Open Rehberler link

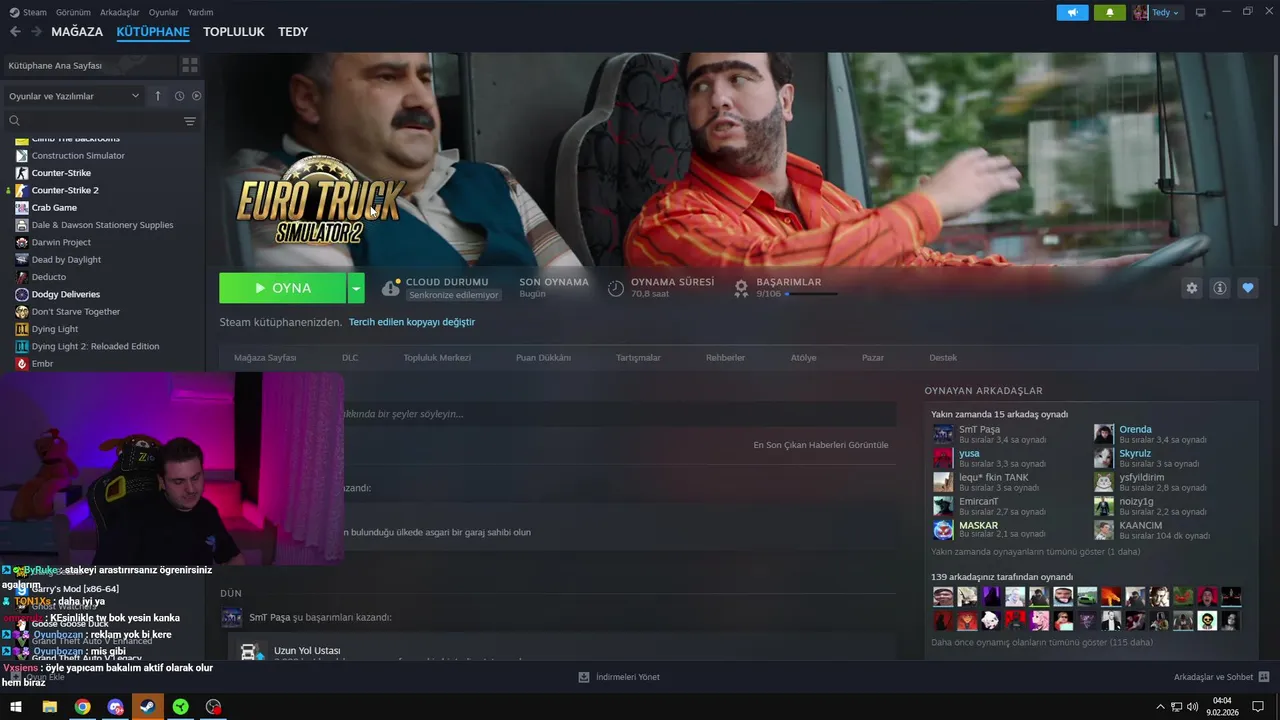pyautogui.click(x=725, y=358)
